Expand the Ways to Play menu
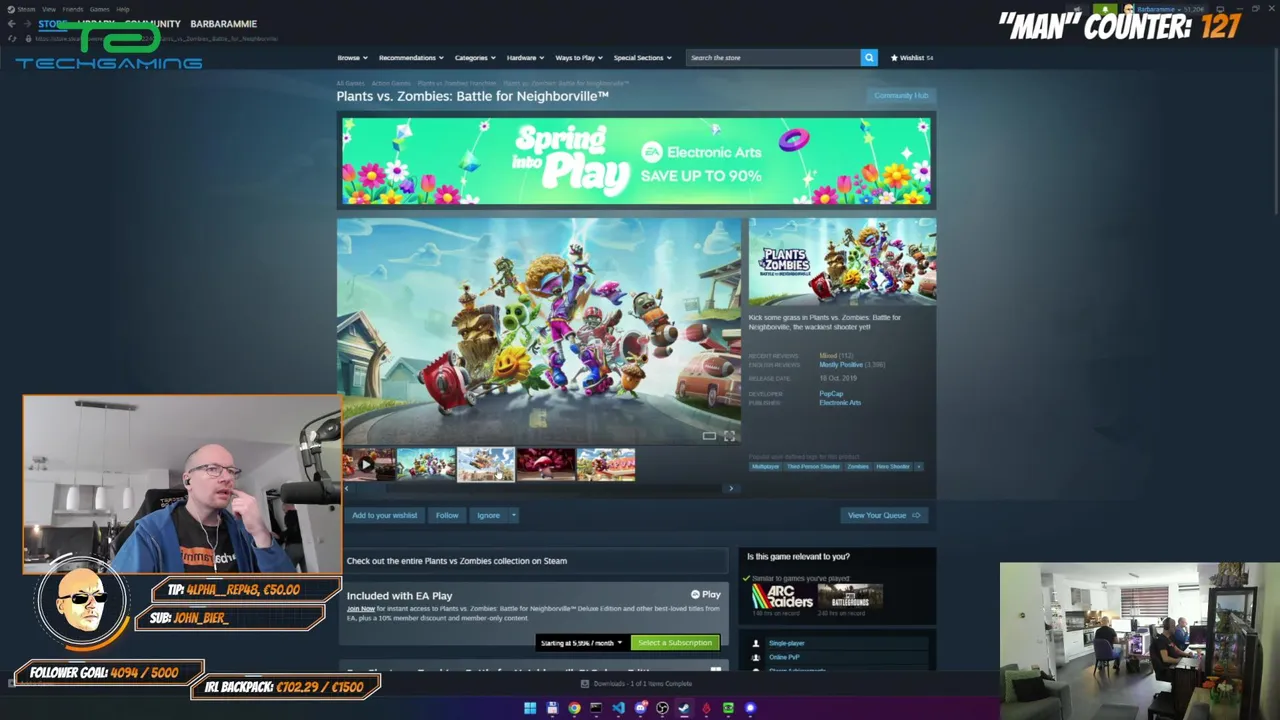 coord(578,58)
